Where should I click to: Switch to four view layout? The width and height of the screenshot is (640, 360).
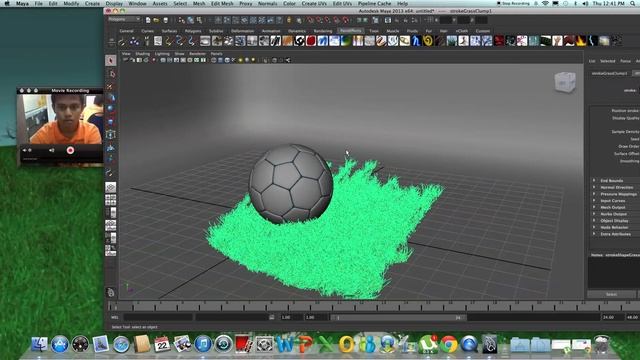(111, 200)
